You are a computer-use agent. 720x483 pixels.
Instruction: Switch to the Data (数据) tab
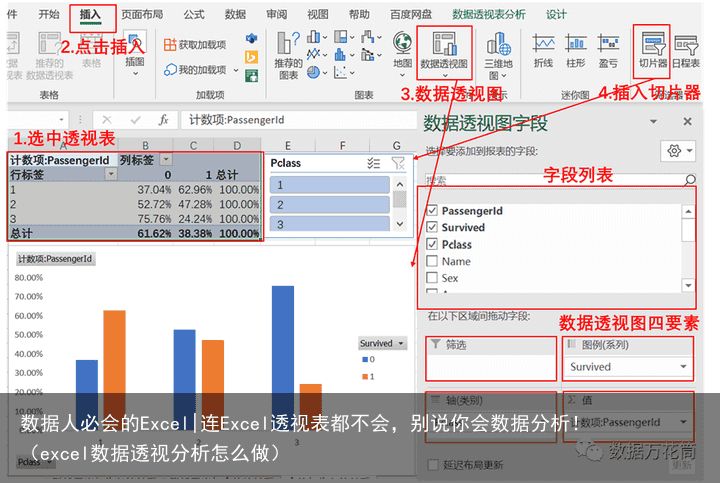click(235, 15)
